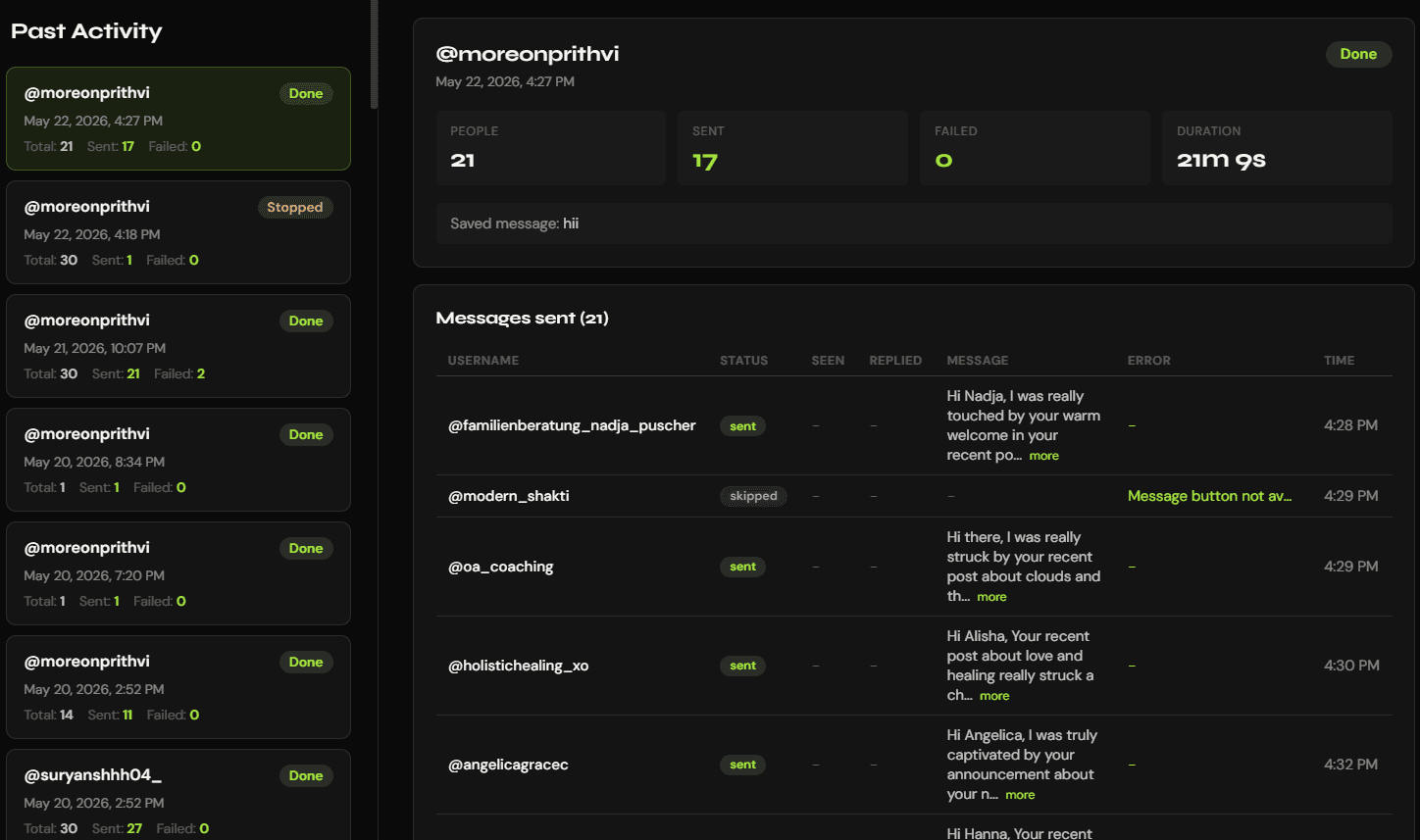Click the Past Activity list scrollbar
Screen dimensions: 1420x840
[374, 54]
